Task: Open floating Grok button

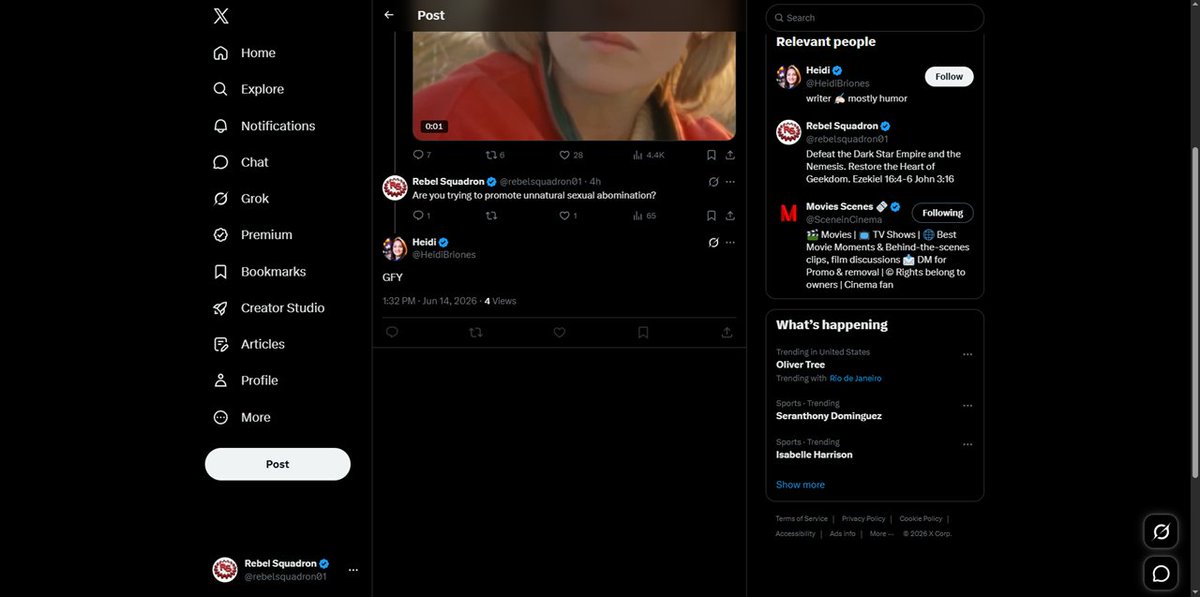Action: (x=1161, y=532)
